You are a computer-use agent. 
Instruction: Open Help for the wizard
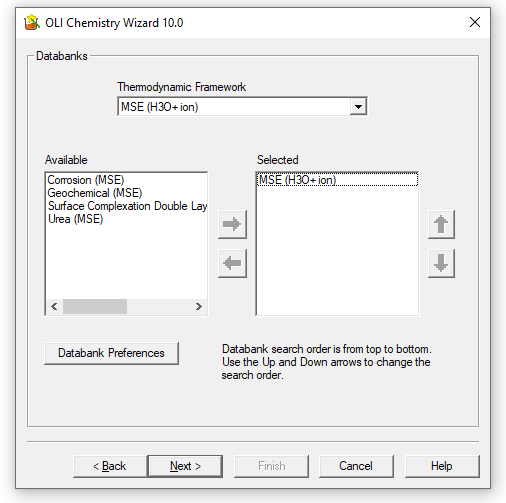[x=442, y=466]
